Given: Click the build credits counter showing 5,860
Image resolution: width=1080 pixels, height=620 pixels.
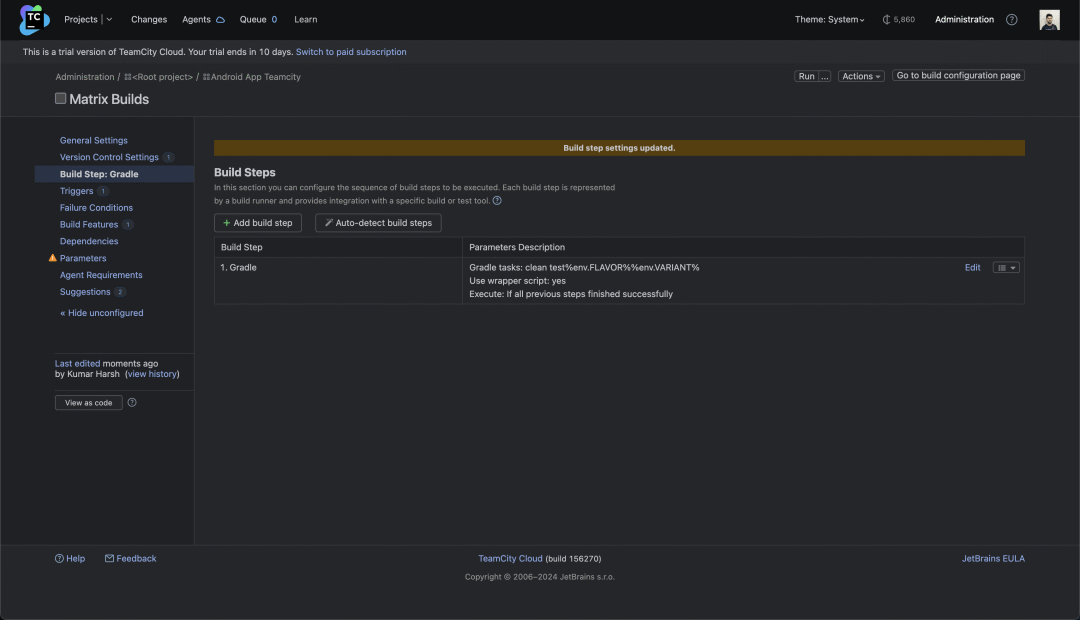Looking at the screenshot, I should (898, 19).
